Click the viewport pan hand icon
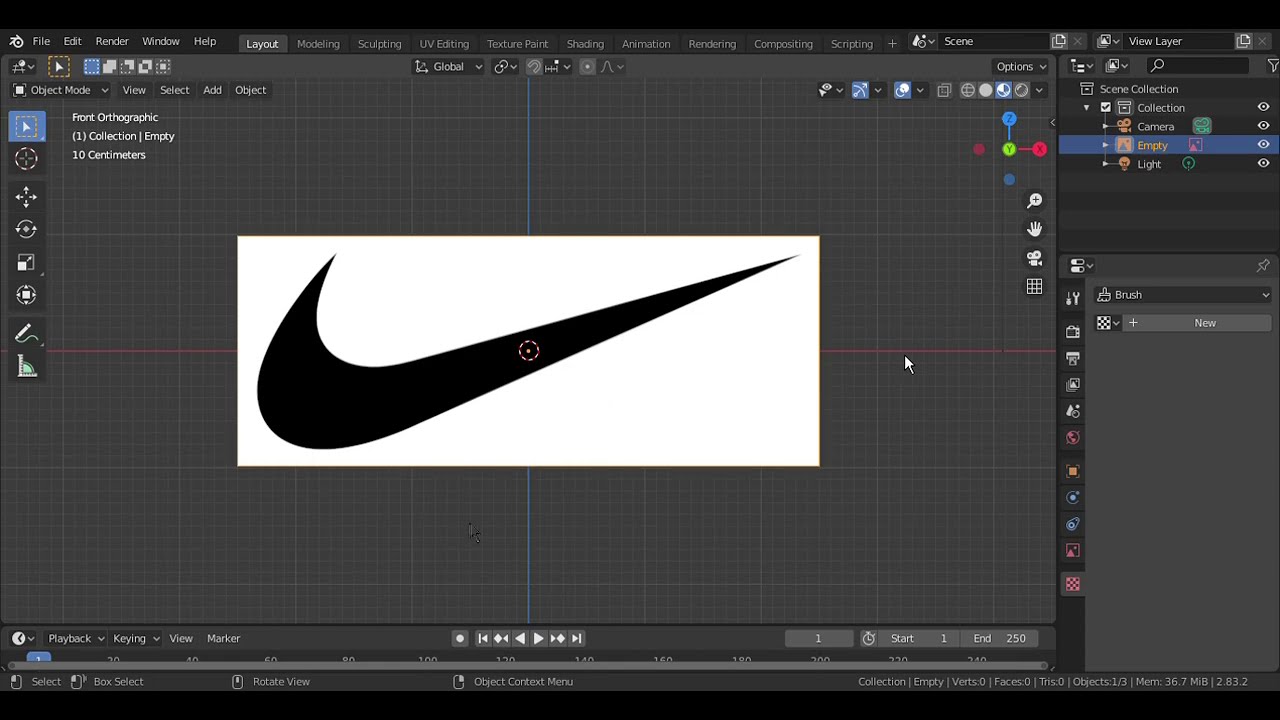The width and height of the screenshot is (1280, 720). click(1035, 229)
